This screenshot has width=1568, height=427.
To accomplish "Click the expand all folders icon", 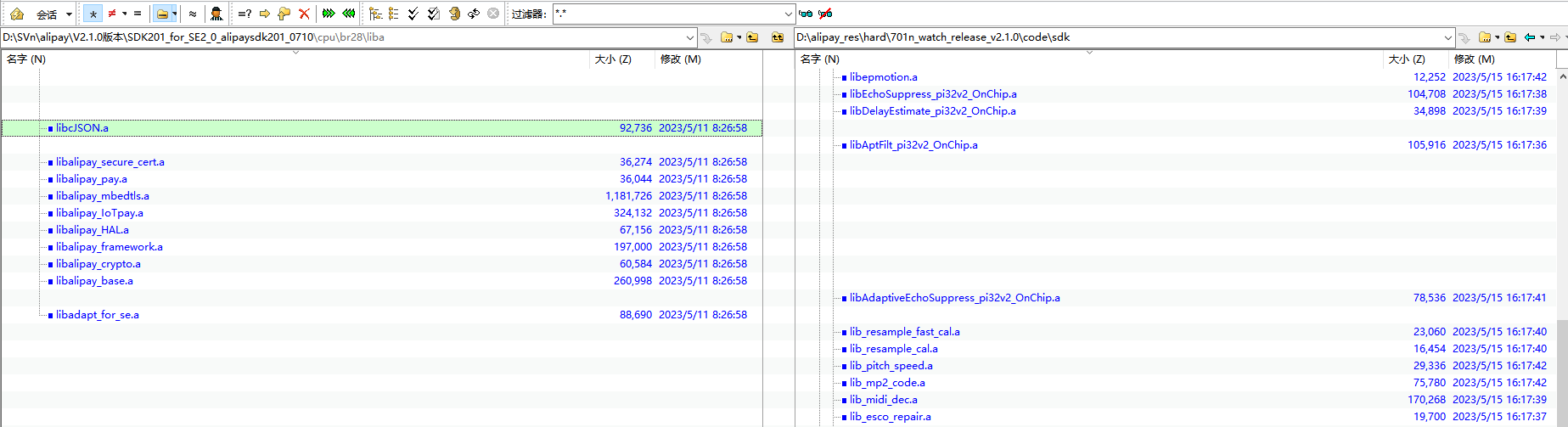I will [374, 14].
